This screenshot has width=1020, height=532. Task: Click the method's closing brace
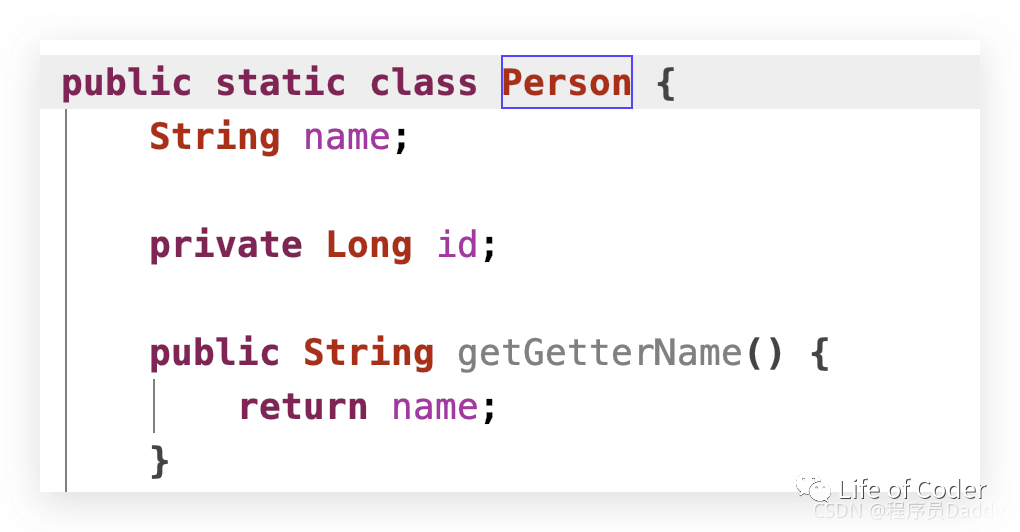click(x=160, y=461)
